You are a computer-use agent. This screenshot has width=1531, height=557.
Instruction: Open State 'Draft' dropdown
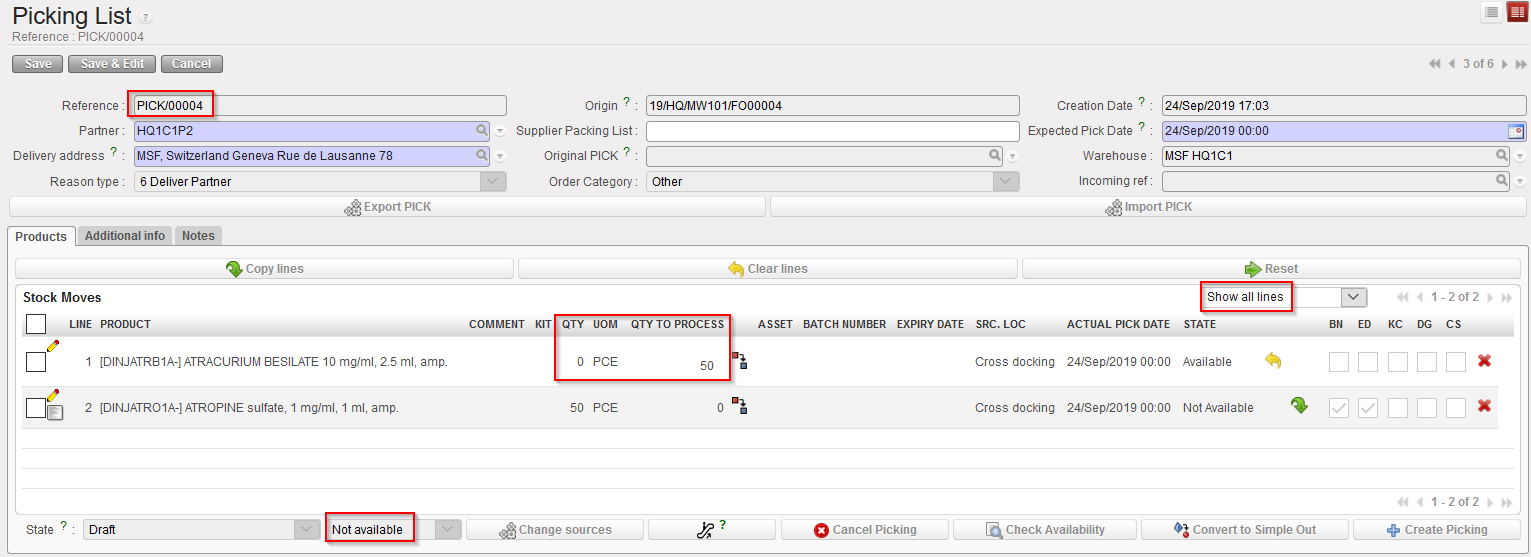coord(307,529)
